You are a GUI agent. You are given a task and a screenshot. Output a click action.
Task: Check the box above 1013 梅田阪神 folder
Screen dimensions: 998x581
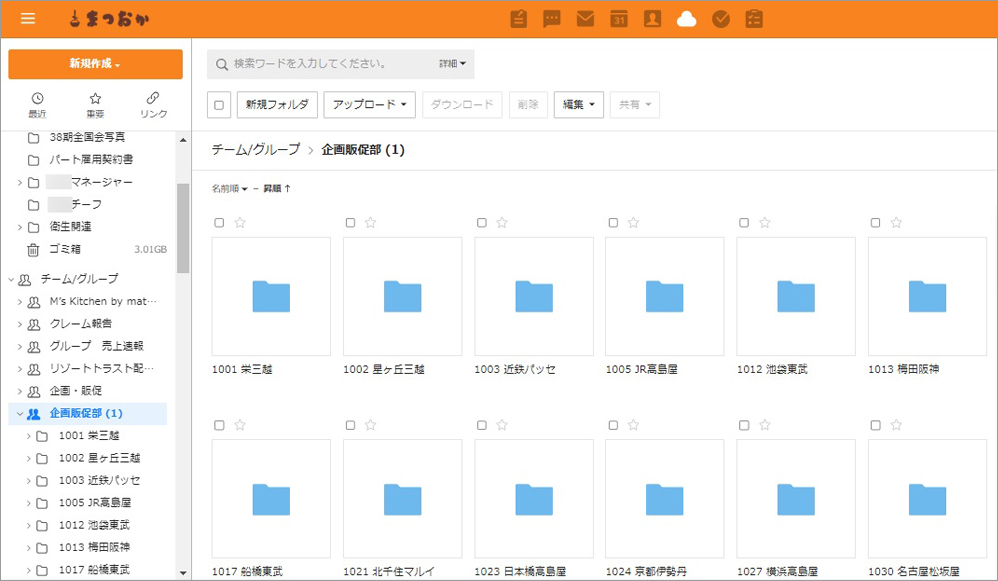875,223
